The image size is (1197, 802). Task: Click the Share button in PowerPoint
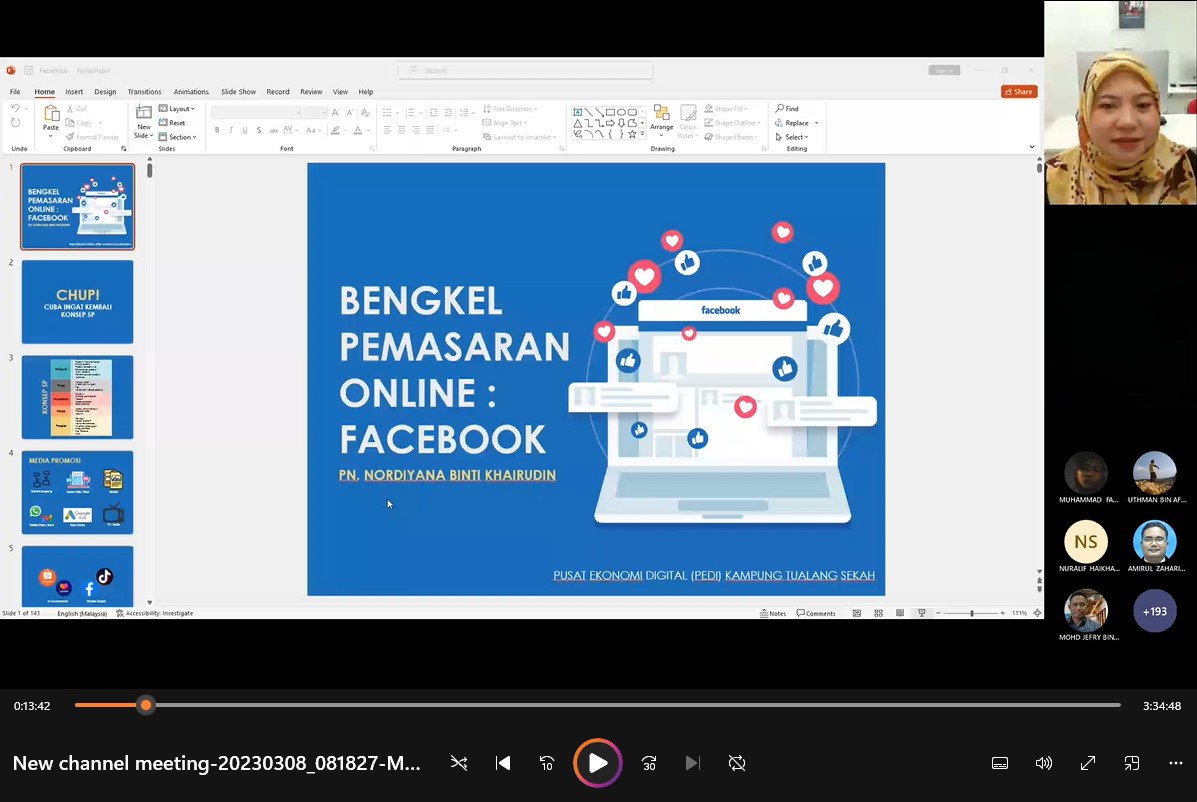point(1018,92)
